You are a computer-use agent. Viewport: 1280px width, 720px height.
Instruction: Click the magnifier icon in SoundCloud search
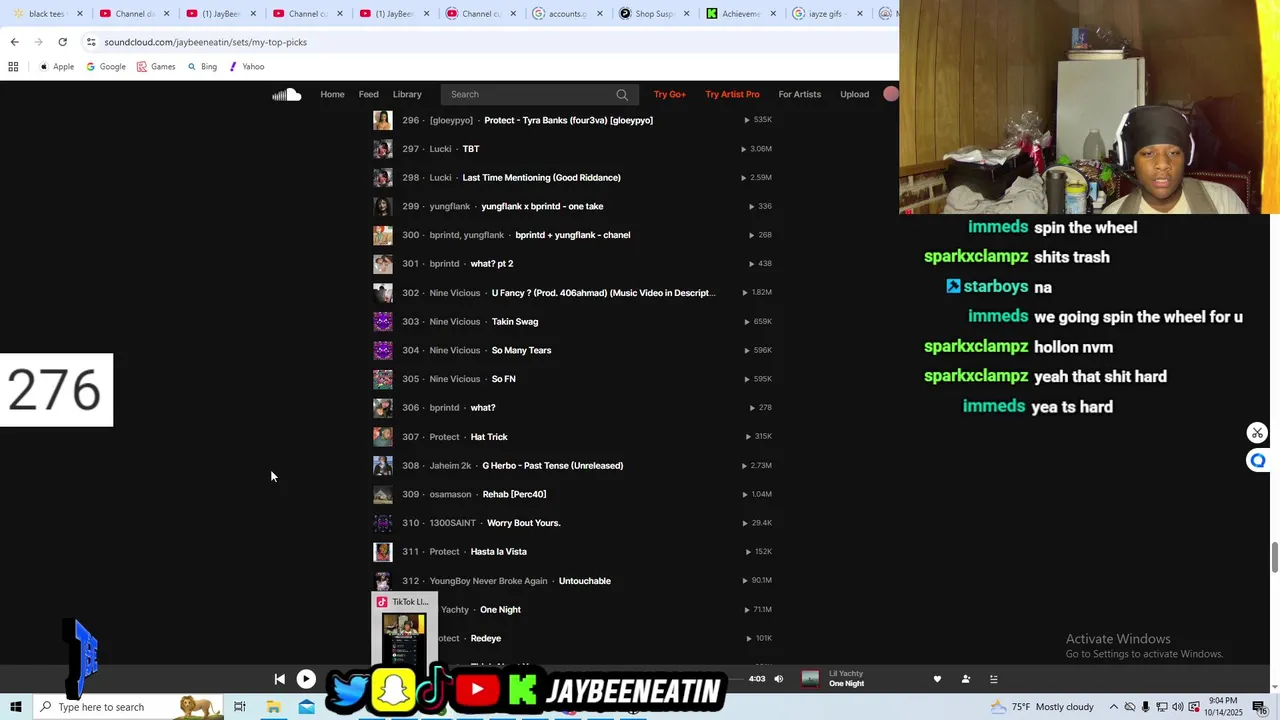click(622, 94)
